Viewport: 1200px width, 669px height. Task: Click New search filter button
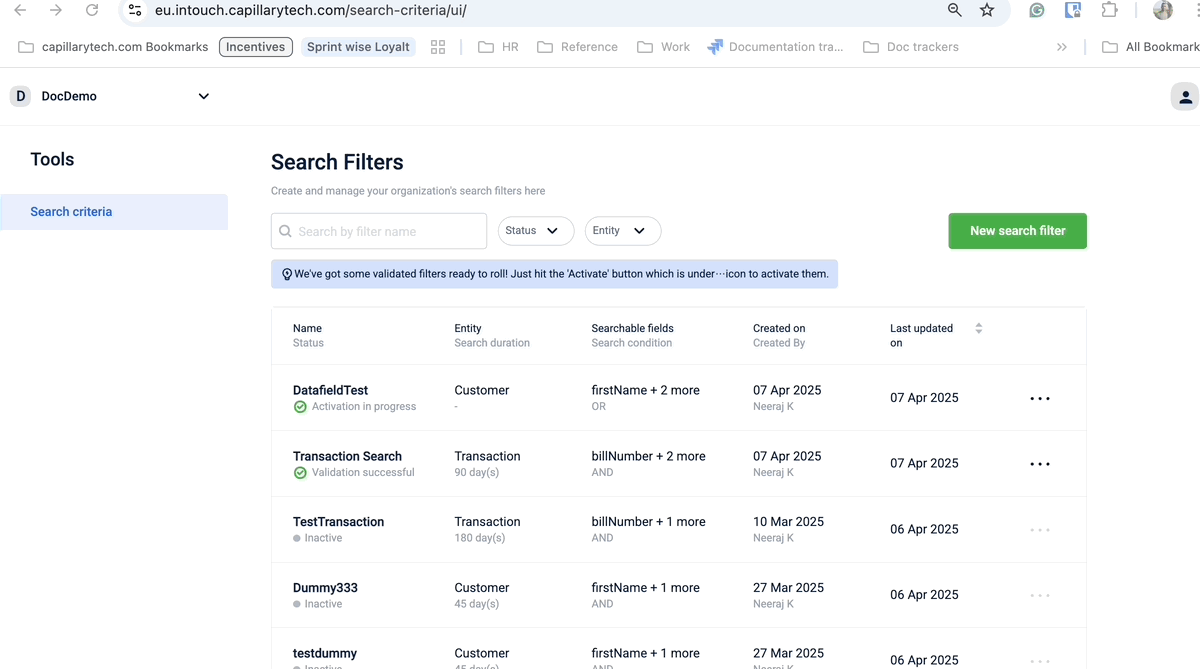[1017, 231]
